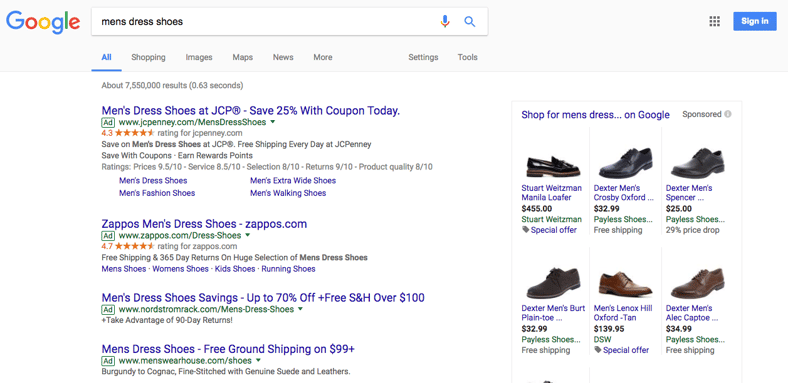
Task: Open 'Men's Dress Shoes at JCP' ad headline
Action: (x=251, y=111)
